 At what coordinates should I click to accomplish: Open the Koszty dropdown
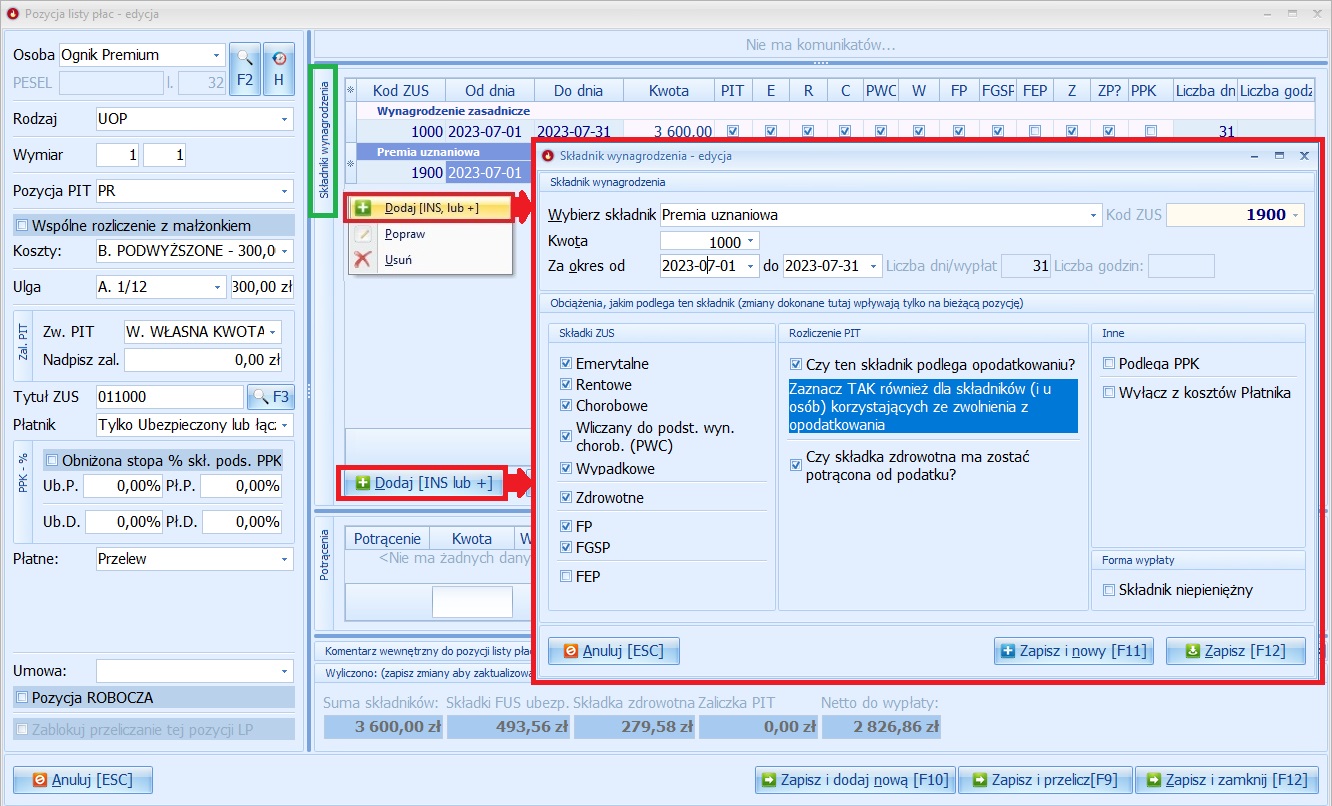point(285,252)
